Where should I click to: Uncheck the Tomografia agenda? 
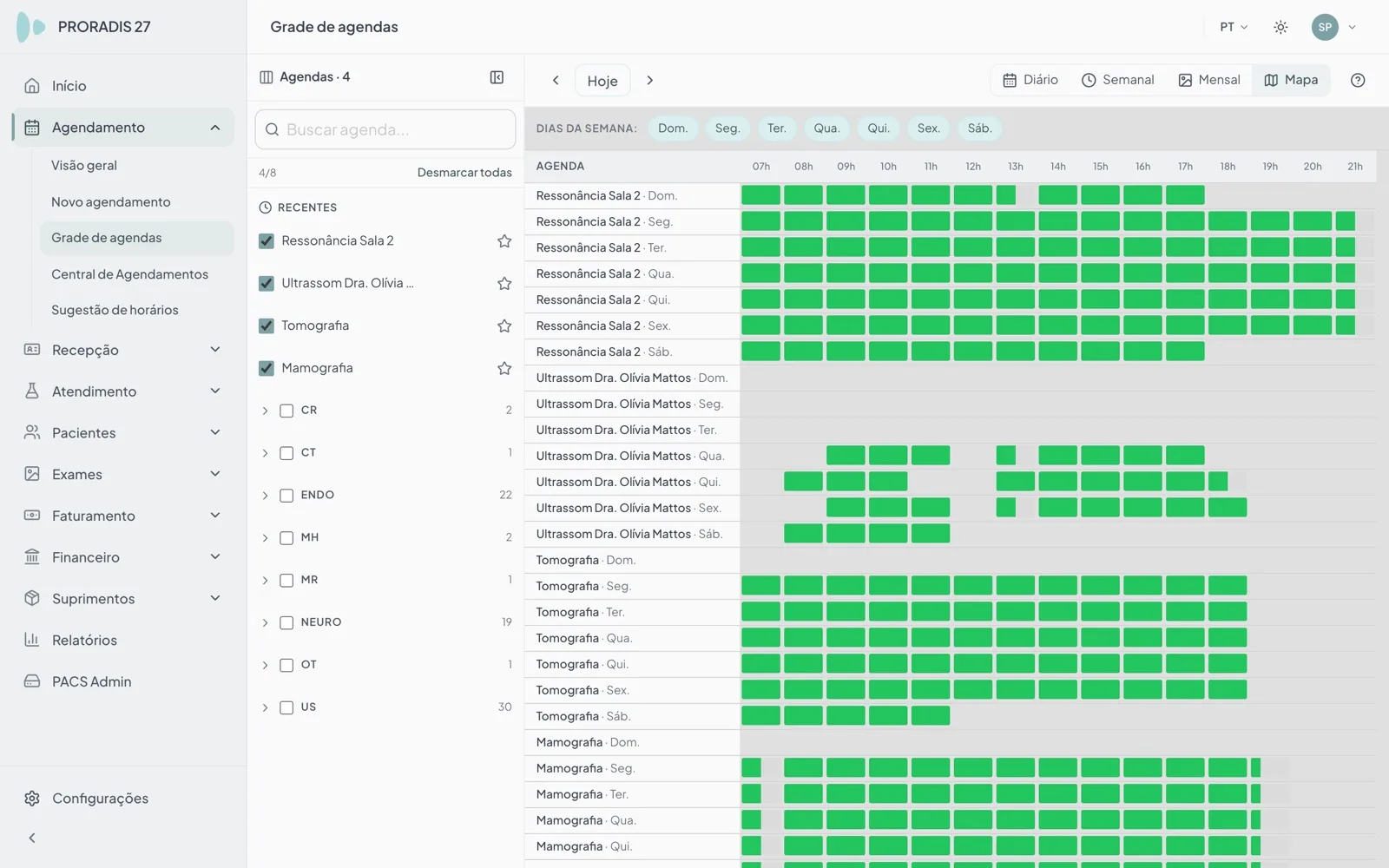267,326
